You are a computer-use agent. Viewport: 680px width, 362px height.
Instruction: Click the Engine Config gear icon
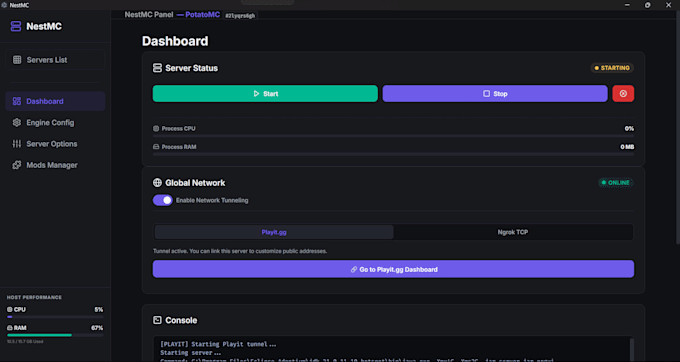coord(17,123)
